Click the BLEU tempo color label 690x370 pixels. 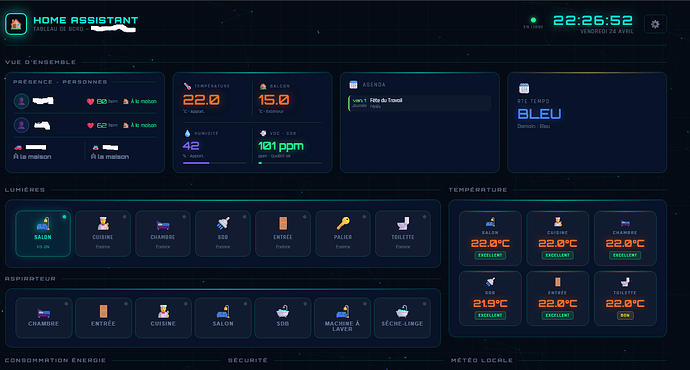tap(539, 114)
